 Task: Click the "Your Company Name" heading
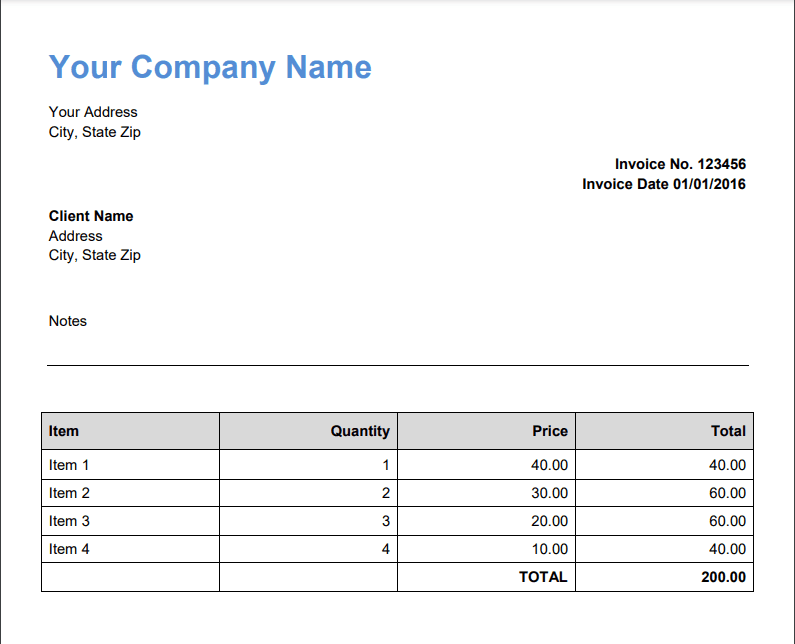tap(210, 67)
